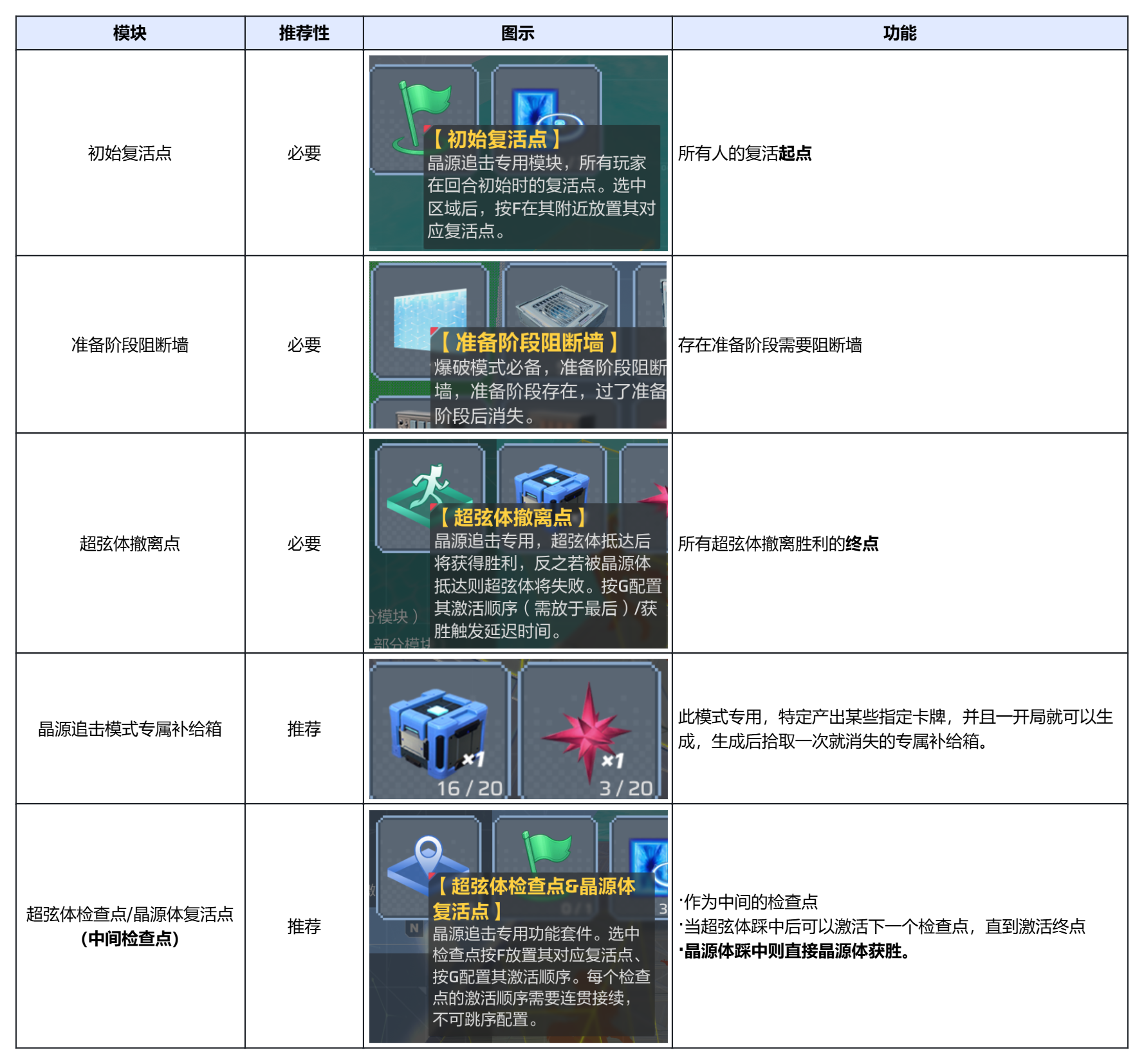Click the 功能 column header
The height and width of the screenshot is (1064, 1144).
(x=899, y=33)
